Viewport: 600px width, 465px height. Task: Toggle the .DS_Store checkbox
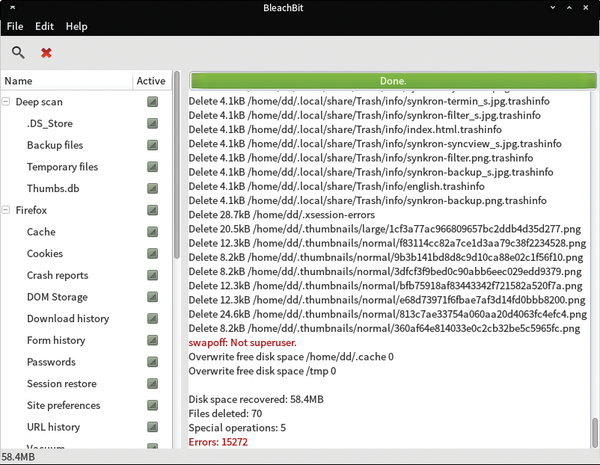coord(153,123)
